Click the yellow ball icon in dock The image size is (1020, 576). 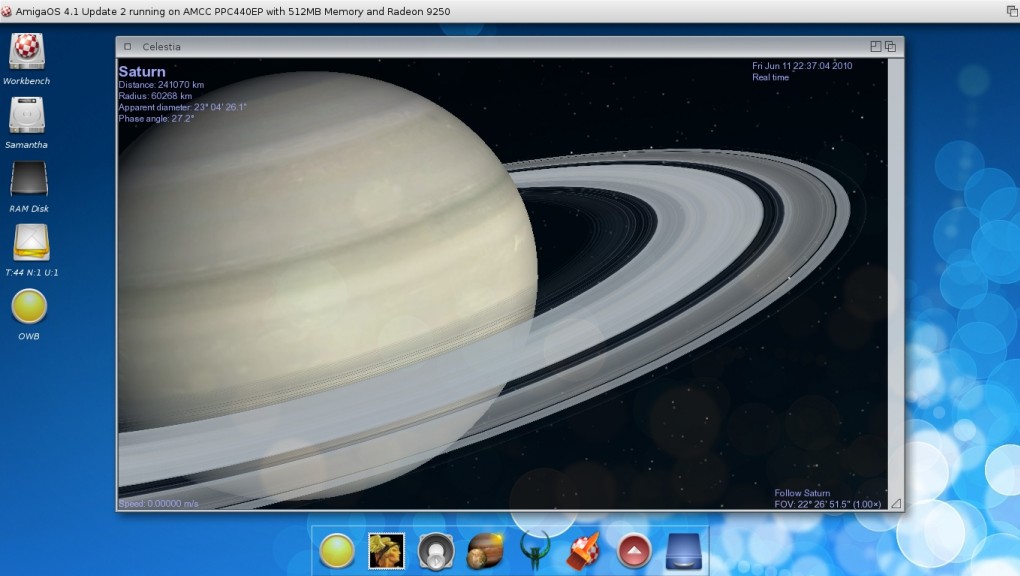[x=337, y=551]
